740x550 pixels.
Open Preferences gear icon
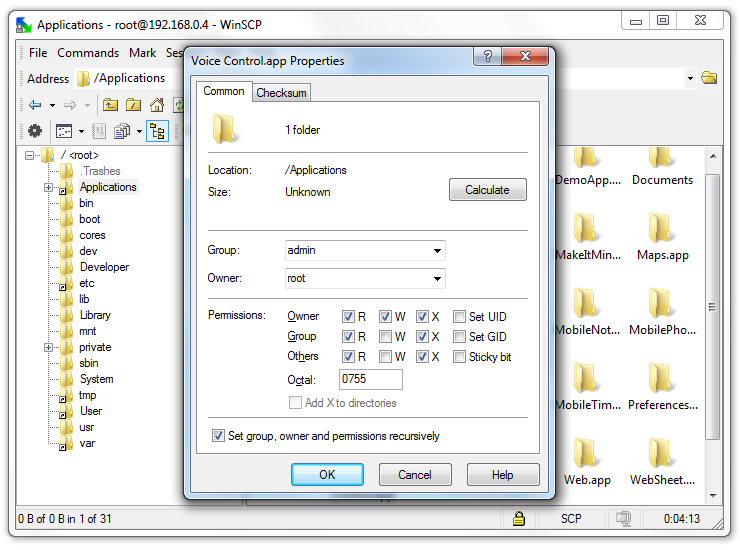pos(35,131)
